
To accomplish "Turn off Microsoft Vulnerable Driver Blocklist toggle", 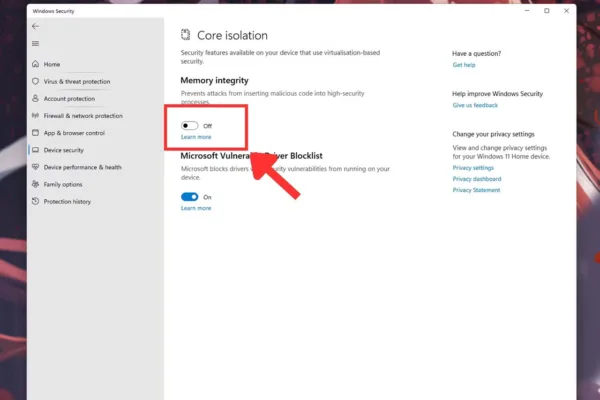I will (189, 197).
